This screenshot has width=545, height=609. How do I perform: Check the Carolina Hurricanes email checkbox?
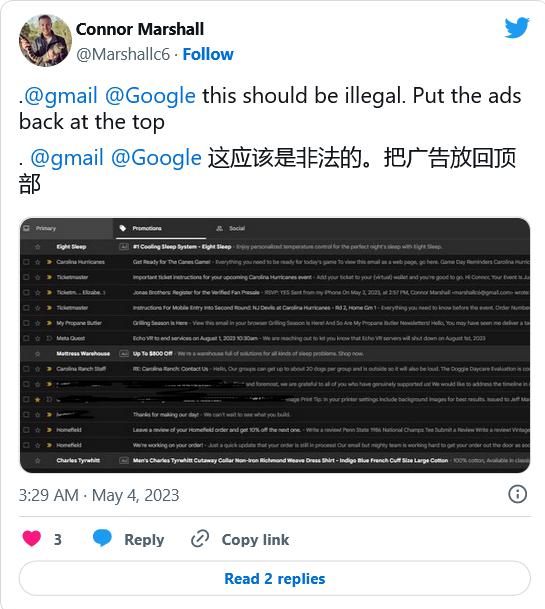coord(26,262)
